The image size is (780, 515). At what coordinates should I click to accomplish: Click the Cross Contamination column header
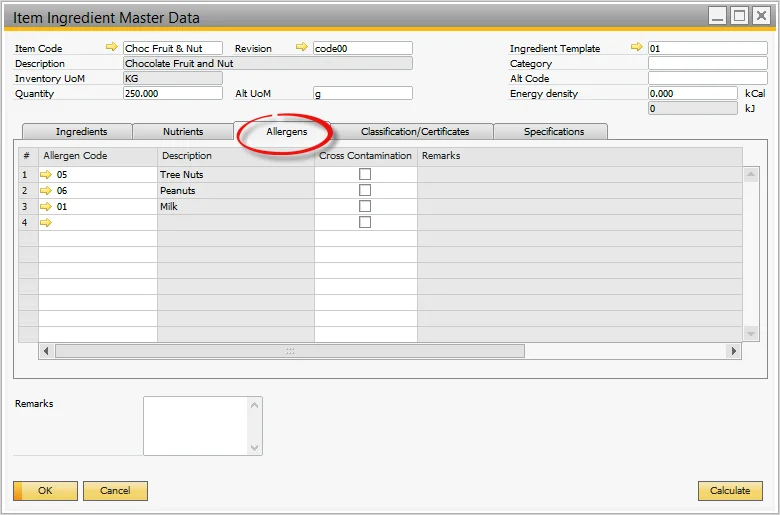coord(366,156)
